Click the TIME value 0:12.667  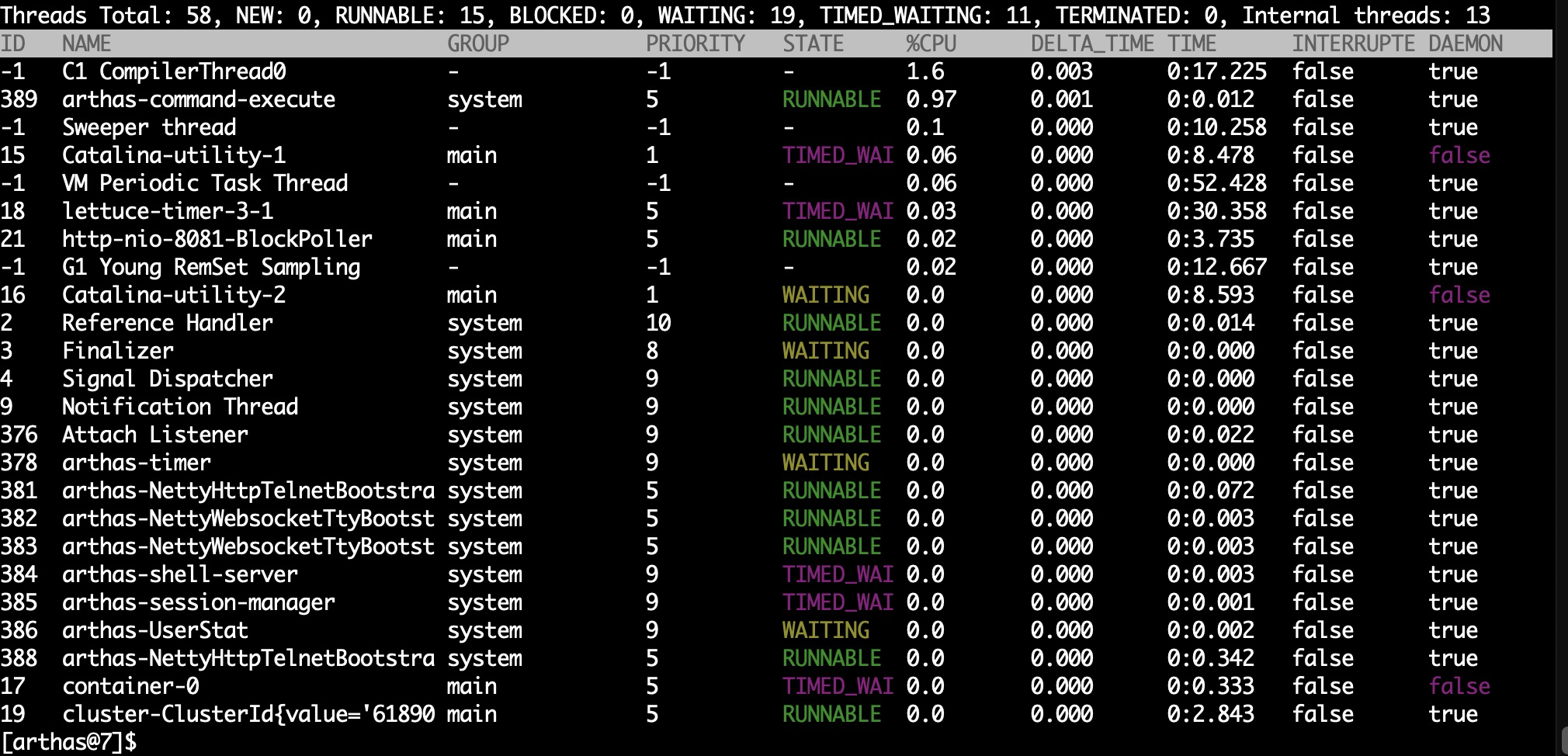(1217, 267)
